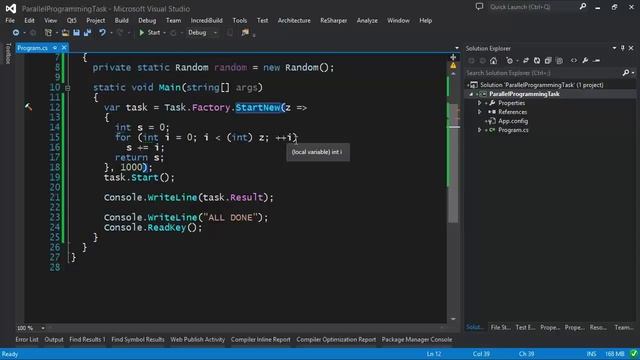The height and width of the screenshot is (360, 640).
Task: Open the Debug menu
Action: 147,20
